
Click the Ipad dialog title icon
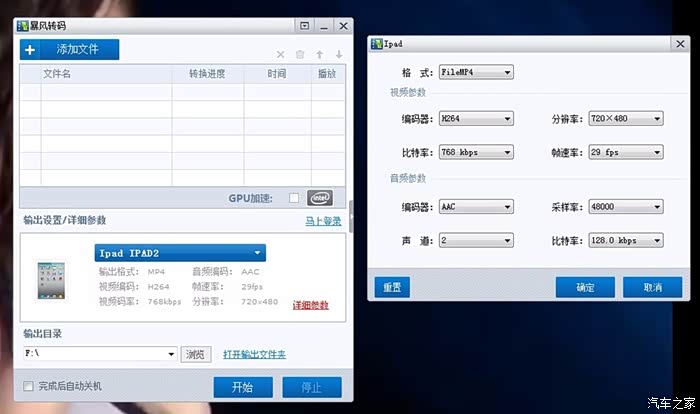pyautogui.click(x=377, y=44)
